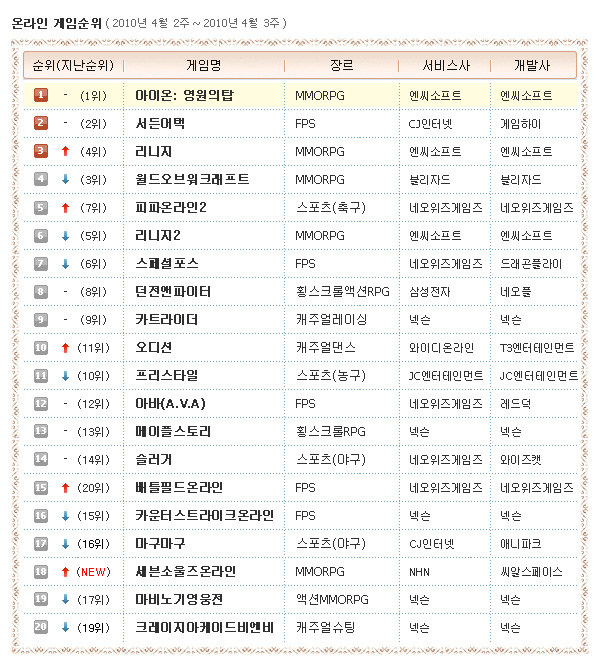The image size is (600, 666).
Task: Click the up arrow beside 피파온라인2's rank
Action: click(65, 207)
